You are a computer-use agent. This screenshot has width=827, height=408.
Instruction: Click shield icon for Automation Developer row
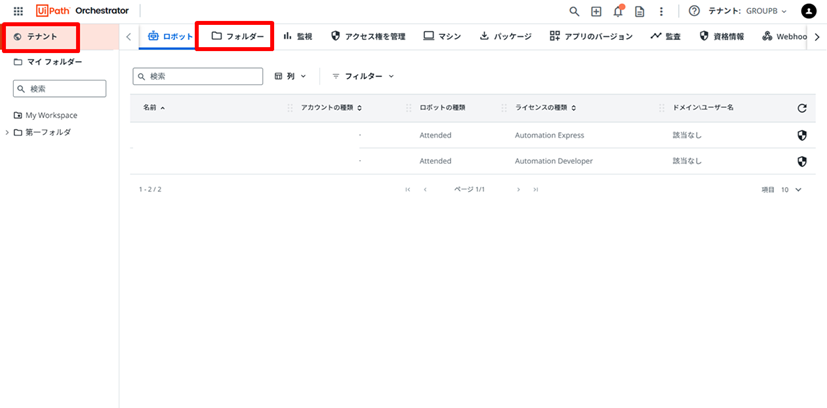(x=802, y=161)
